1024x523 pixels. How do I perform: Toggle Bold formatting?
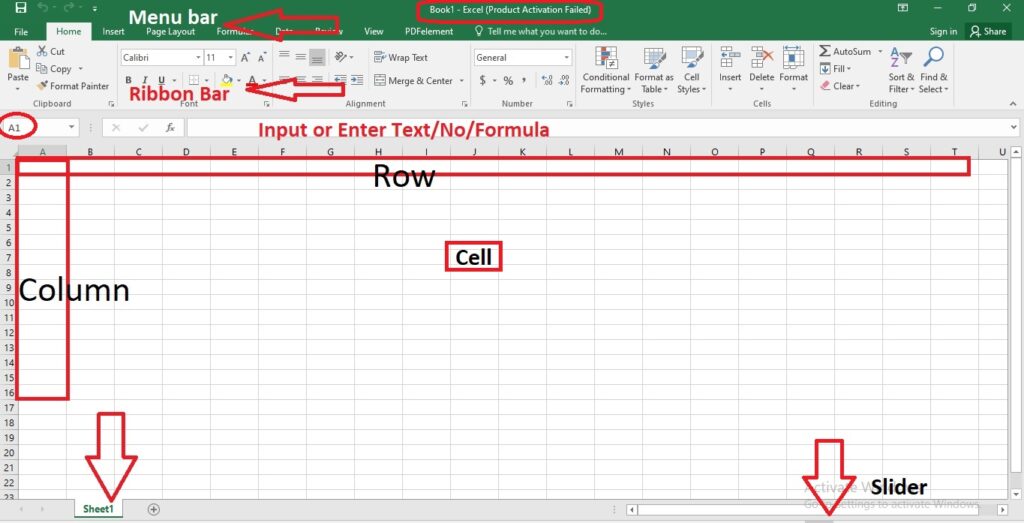[128, 81]
